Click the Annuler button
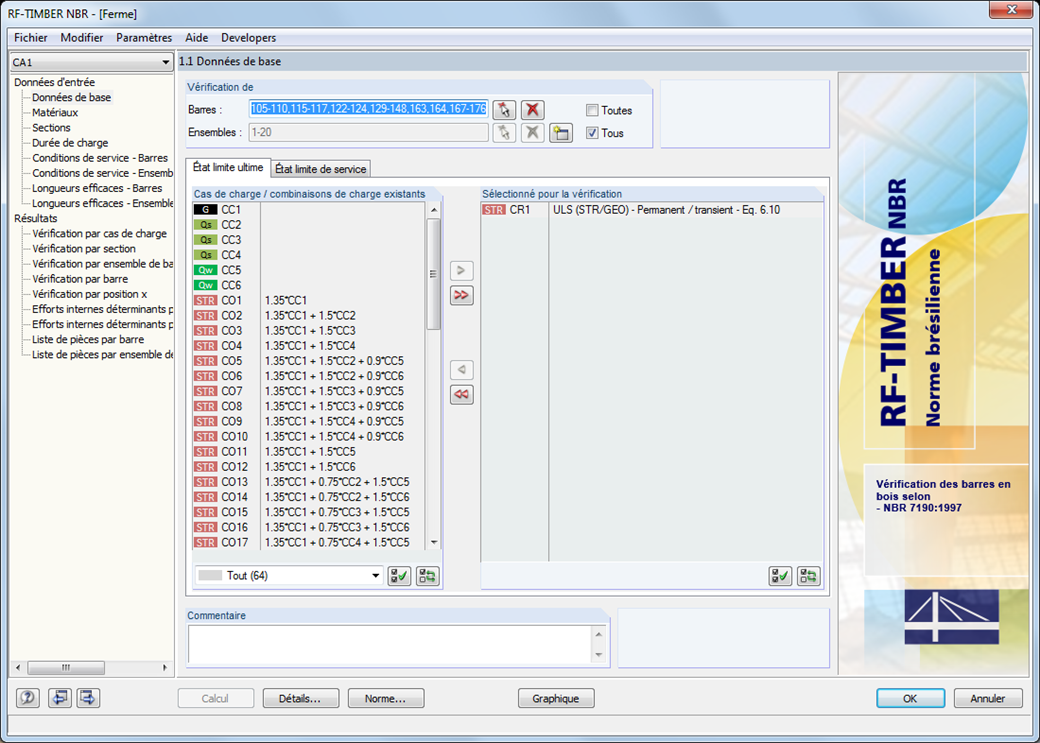The image size is (1040, 743). [x=988, y=698]
